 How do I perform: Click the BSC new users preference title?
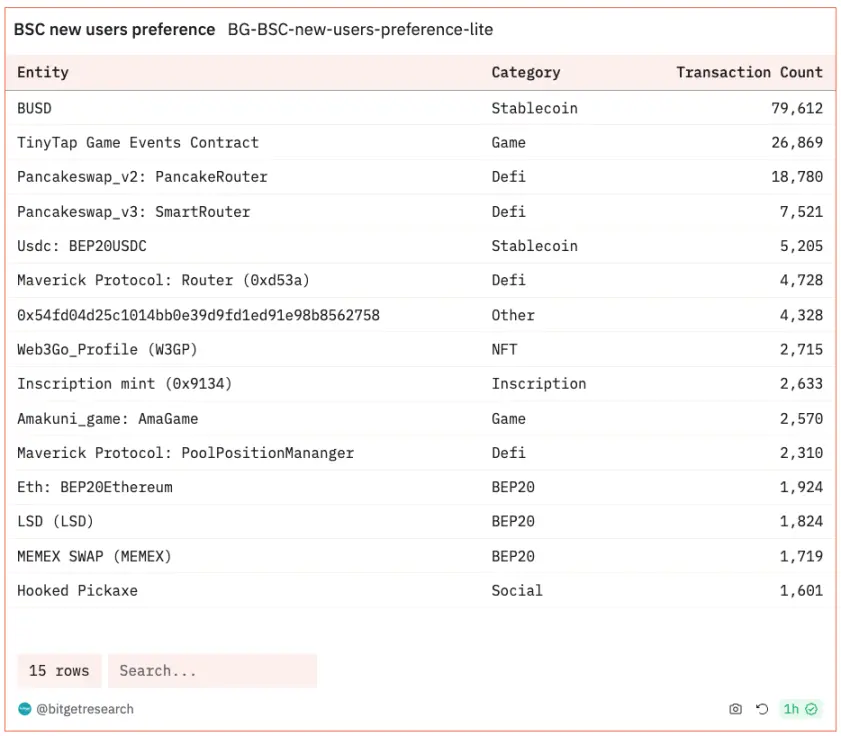click(x=114, y=30)
